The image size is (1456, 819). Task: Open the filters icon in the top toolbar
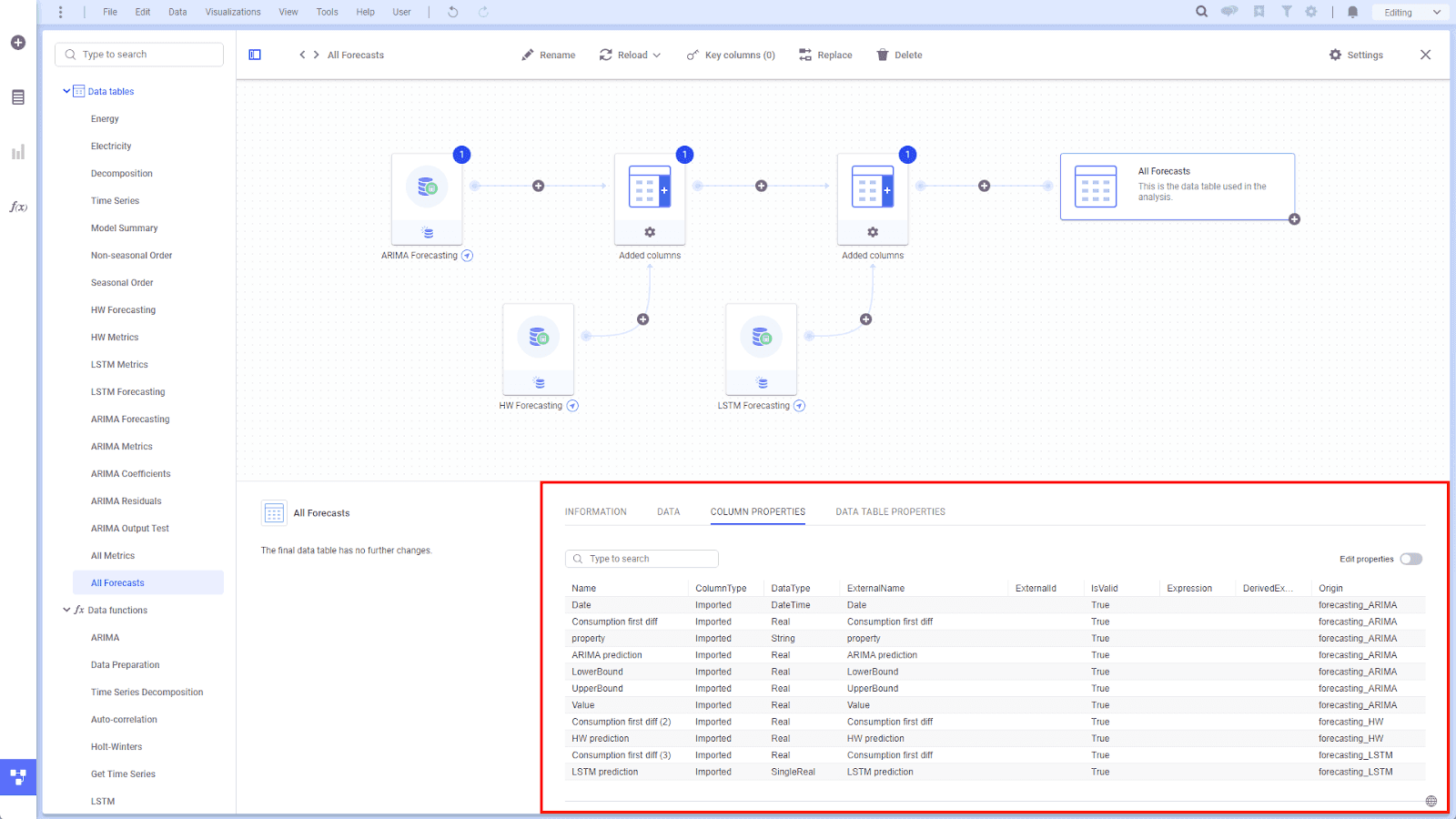pos(1286,11)
